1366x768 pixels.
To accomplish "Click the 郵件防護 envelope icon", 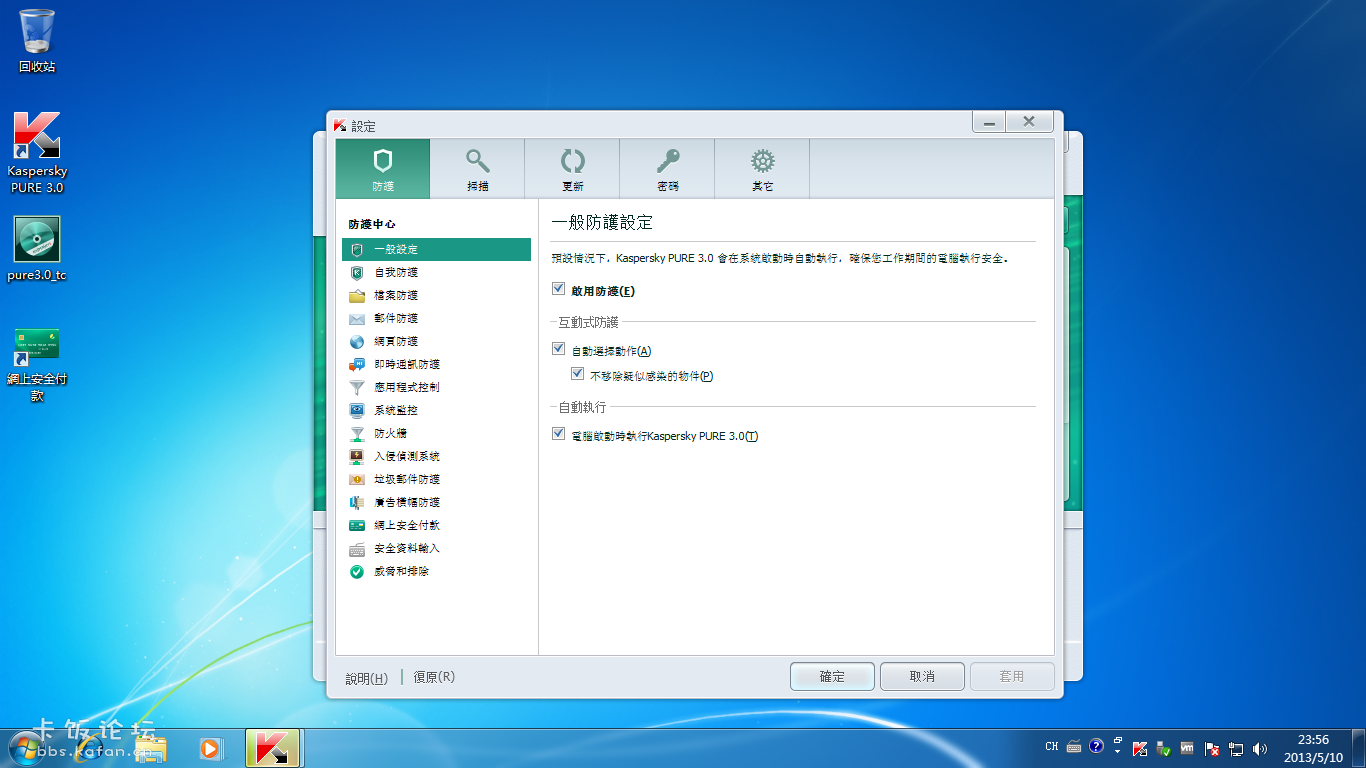I will click(x=357, y=318).
